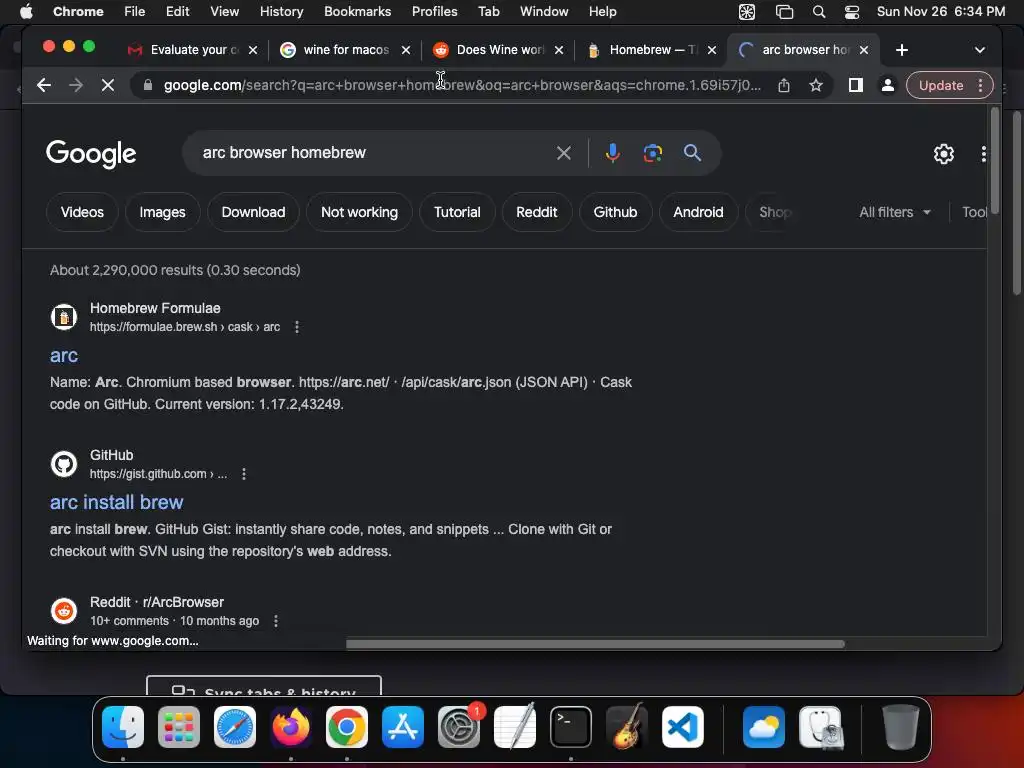Open a new tab with the plus button
1024x768 pixels.
click(x=902, y=50)
